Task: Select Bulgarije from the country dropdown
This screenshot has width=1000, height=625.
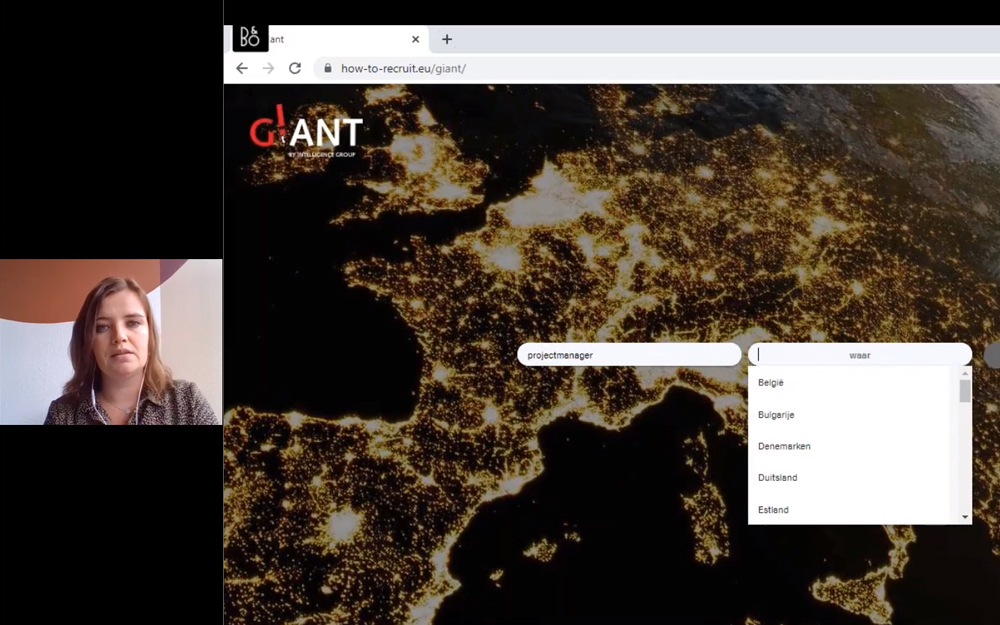Action: [778, 414]
